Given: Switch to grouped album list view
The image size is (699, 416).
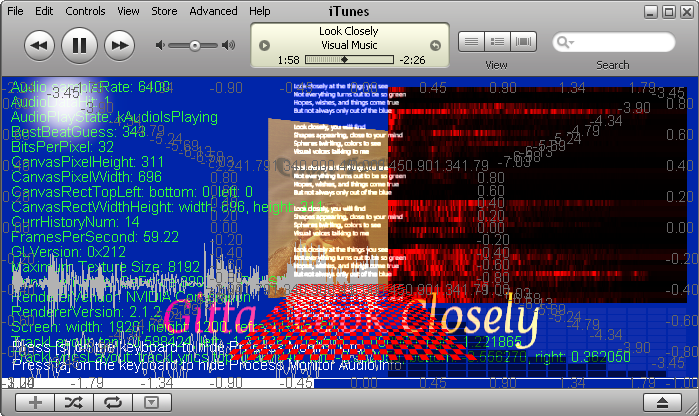Looking at the screenshot, I should point(497,42).
